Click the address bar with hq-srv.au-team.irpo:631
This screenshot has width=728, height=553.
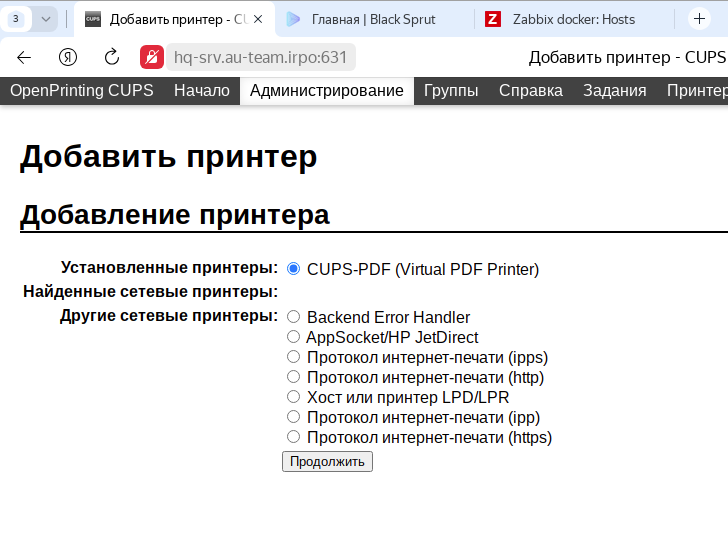point(260,58)
